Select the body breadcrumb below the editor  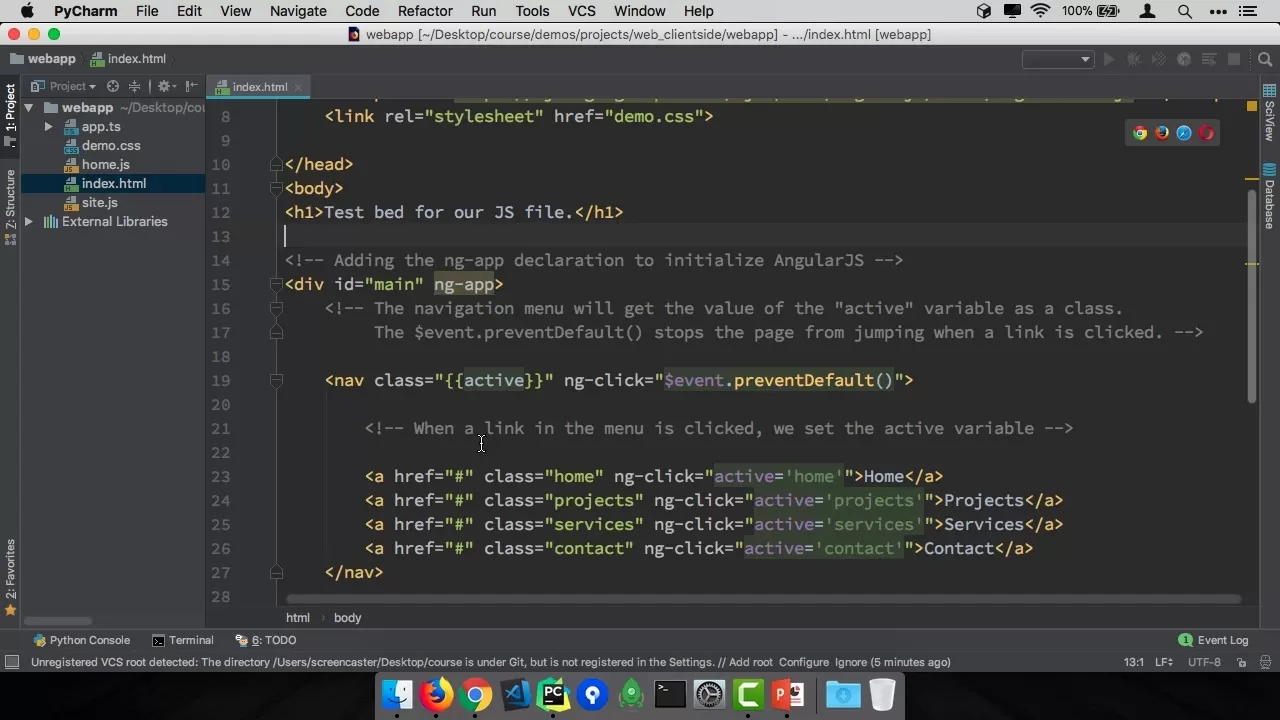pyautogui.click(x=347, y=617)
